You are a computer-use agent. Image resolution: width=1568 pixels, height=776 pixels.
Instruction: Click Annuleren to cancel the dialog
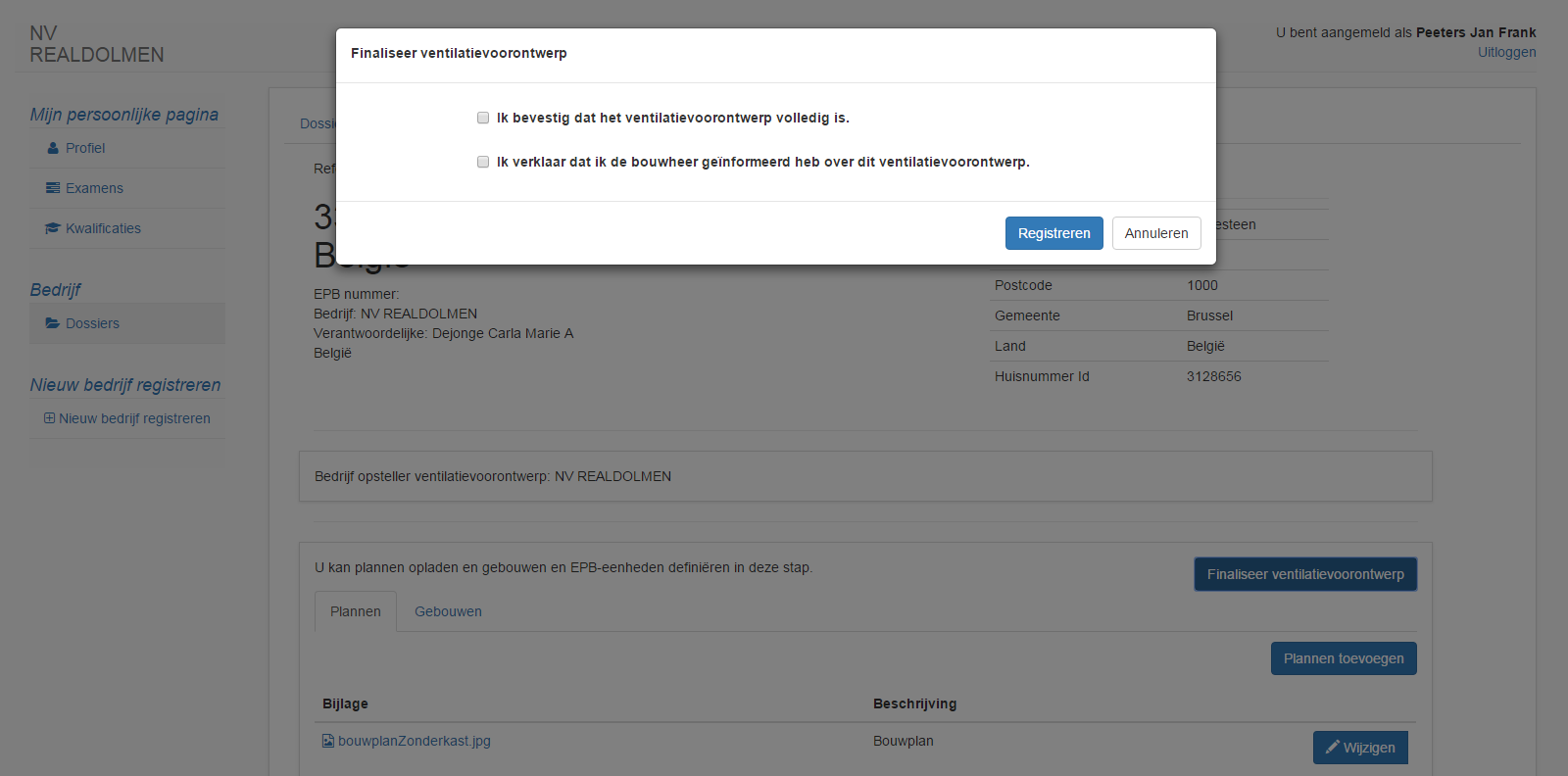[1156, 233]
